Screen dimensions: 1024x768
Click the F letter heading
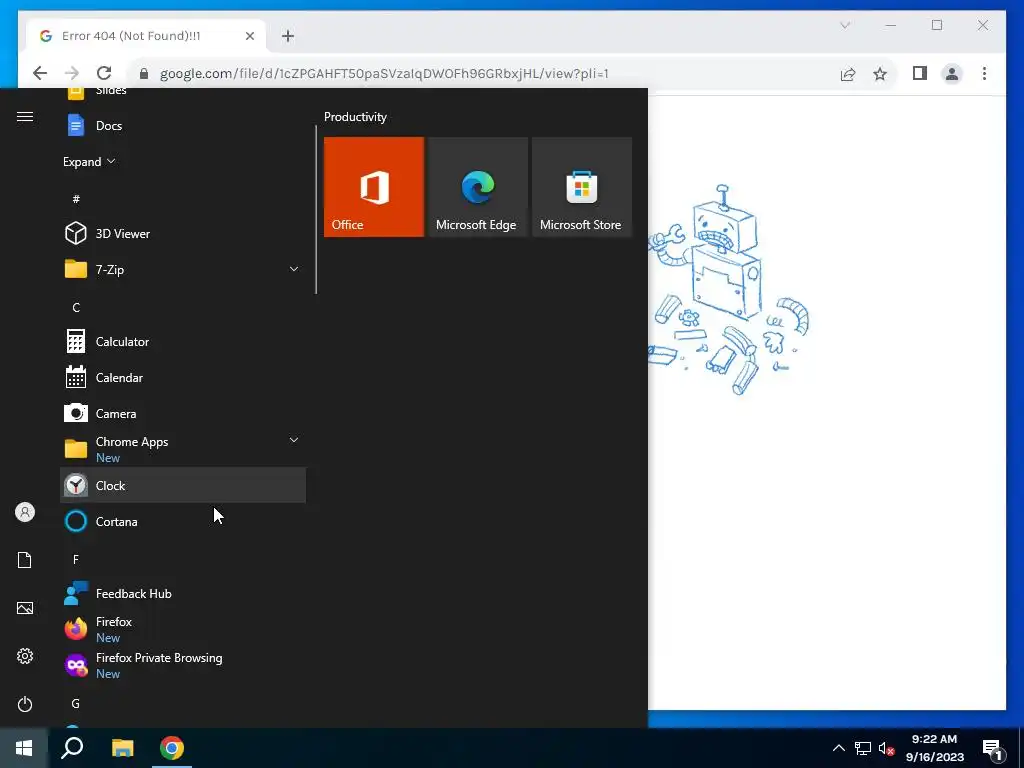tap(76, 559)
